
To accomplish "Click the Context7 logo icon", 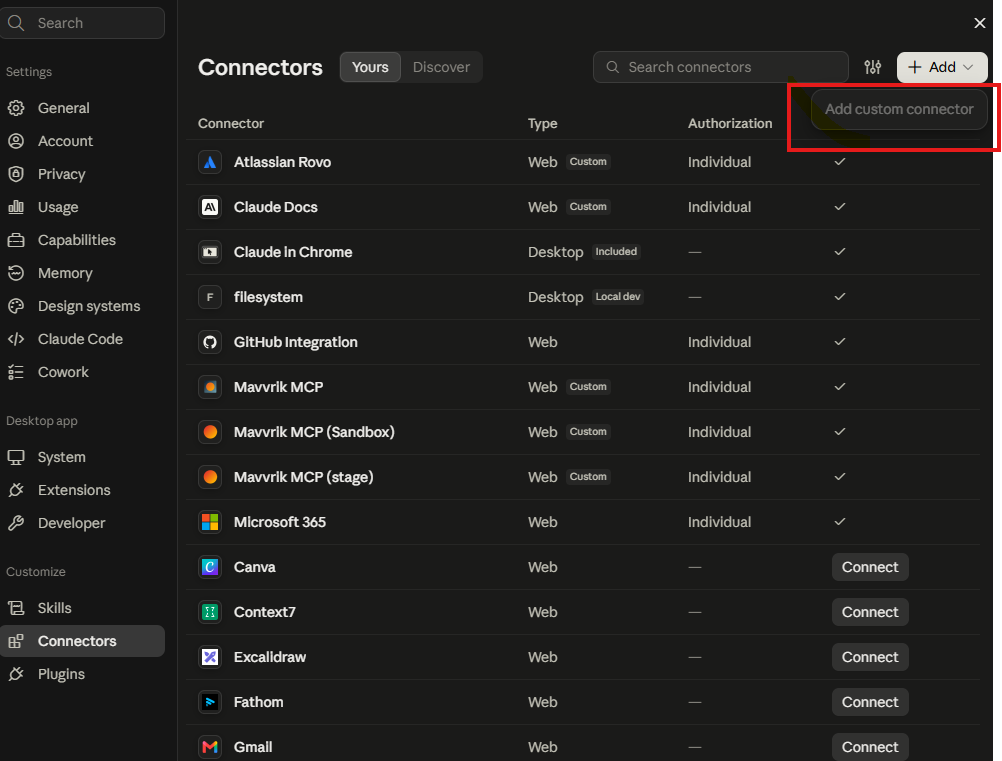I will coord(210,612).
